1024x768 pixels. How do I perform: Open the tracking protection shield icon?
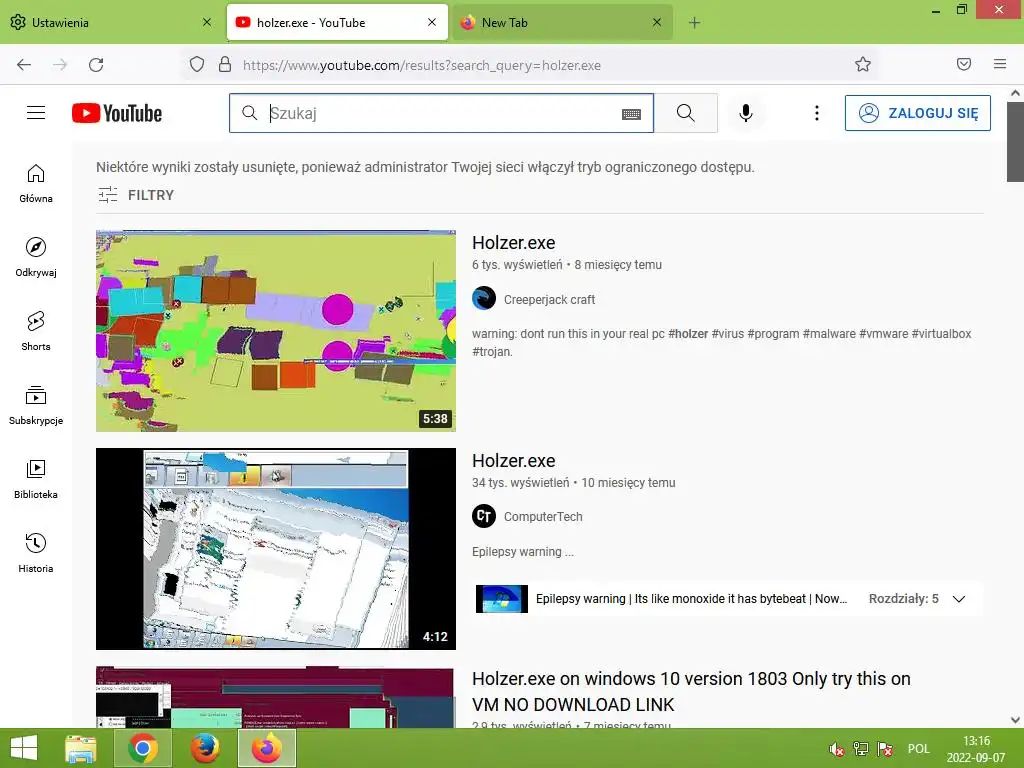[197, 64]
